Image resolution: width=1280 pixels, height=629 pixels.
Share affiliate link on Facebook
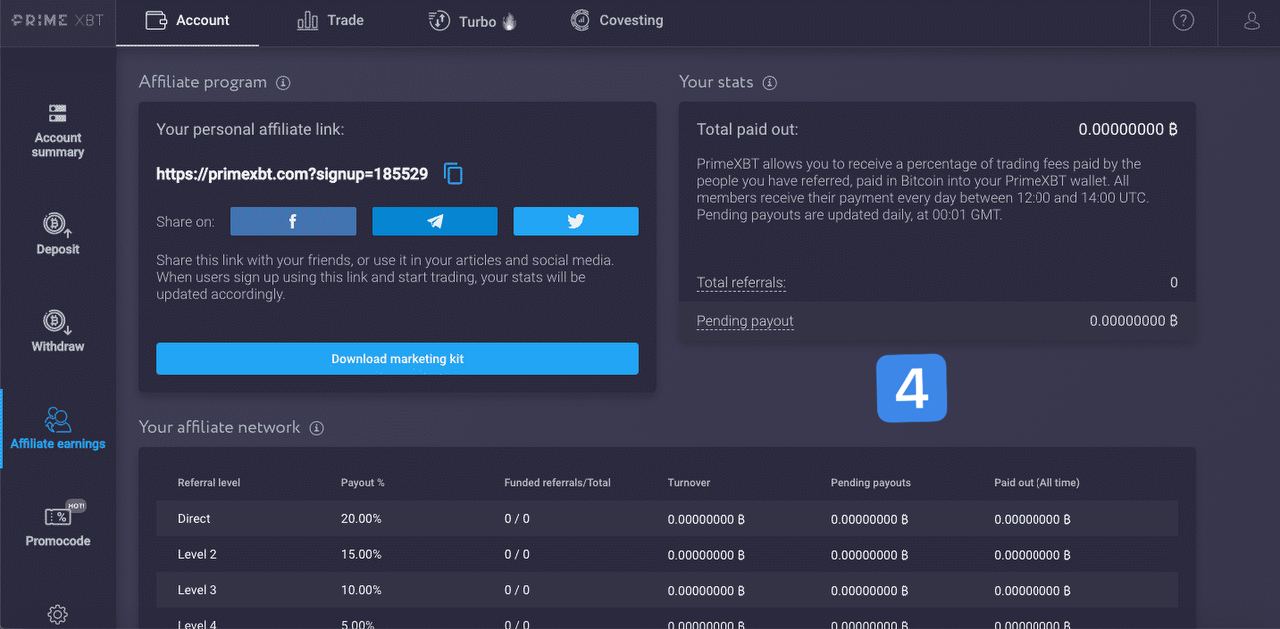point(293,221)
